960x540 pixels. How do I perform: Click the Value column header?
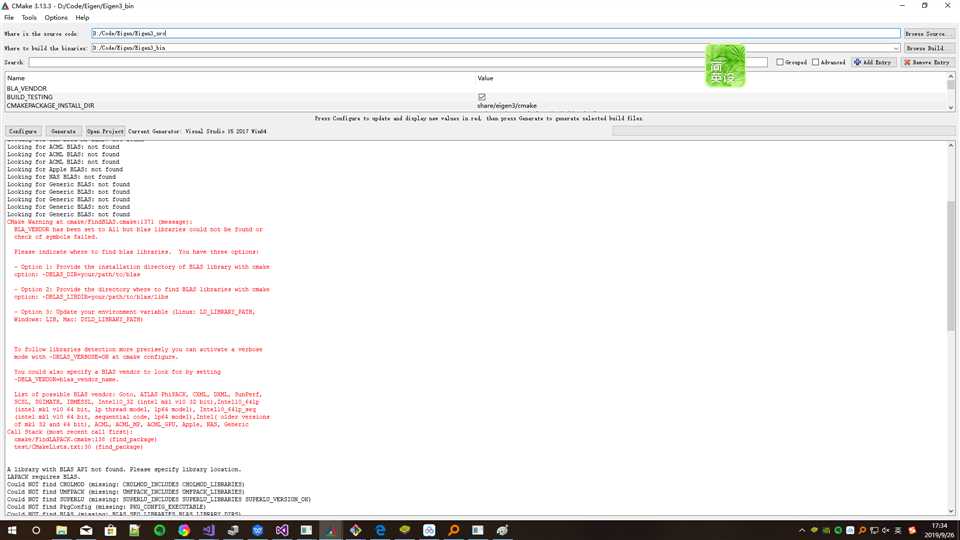[x=485, y=78]
